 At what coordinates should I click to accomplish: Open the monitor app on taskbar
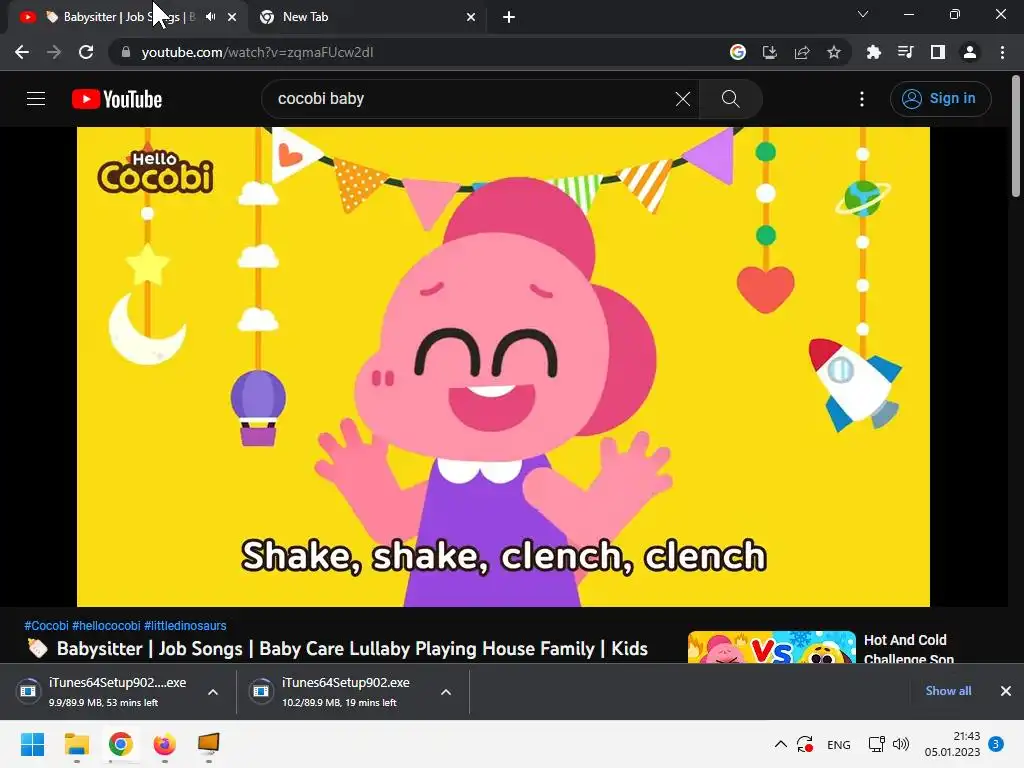pos(208,744)
